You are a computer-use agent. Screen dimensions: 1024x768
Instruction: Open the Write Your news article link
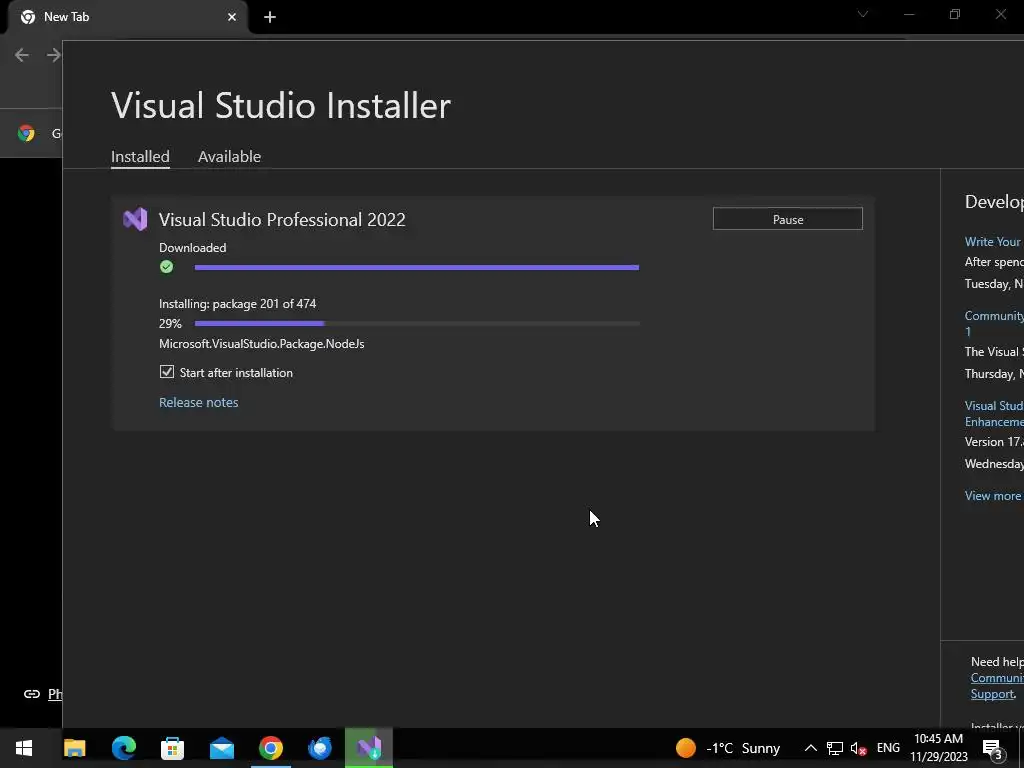993,242
